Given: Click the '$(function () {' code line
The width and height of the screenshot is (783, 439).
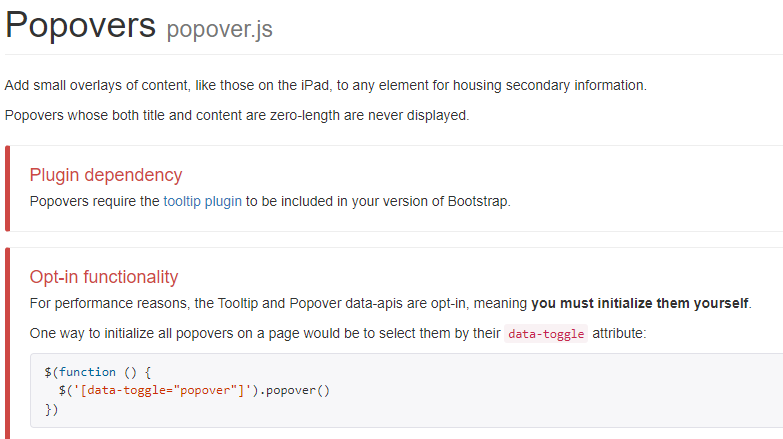Looking at the screenshot, I should click(97, 371).
